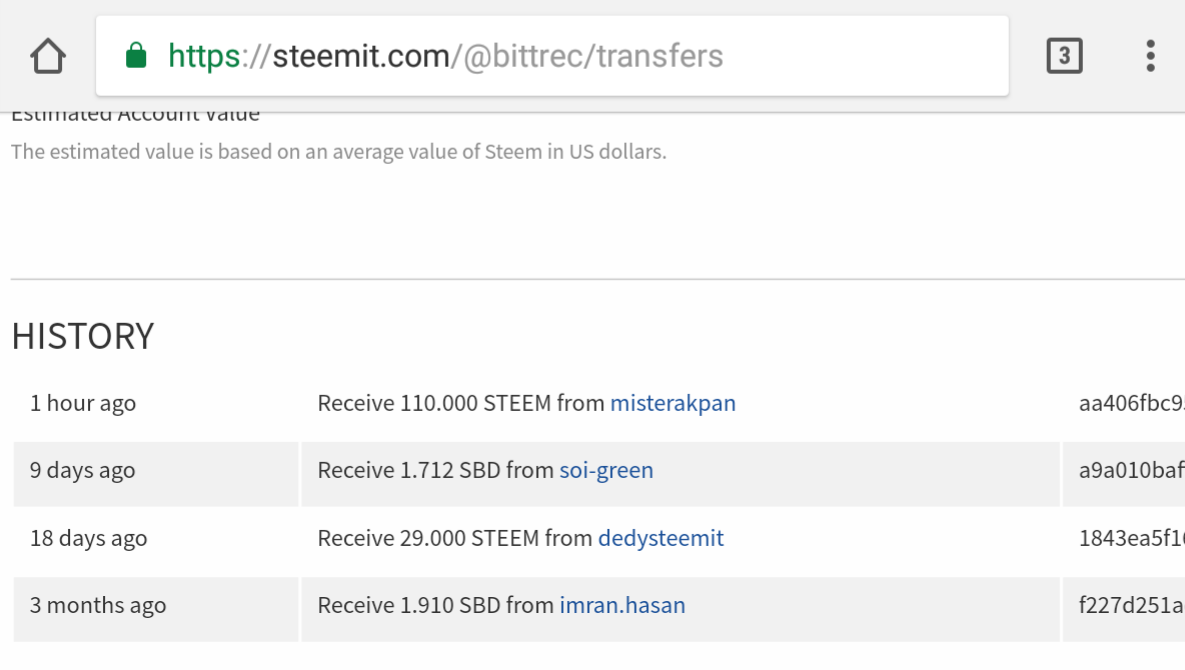Click the transaction memo starting aa406fbc

(1131, 403)
